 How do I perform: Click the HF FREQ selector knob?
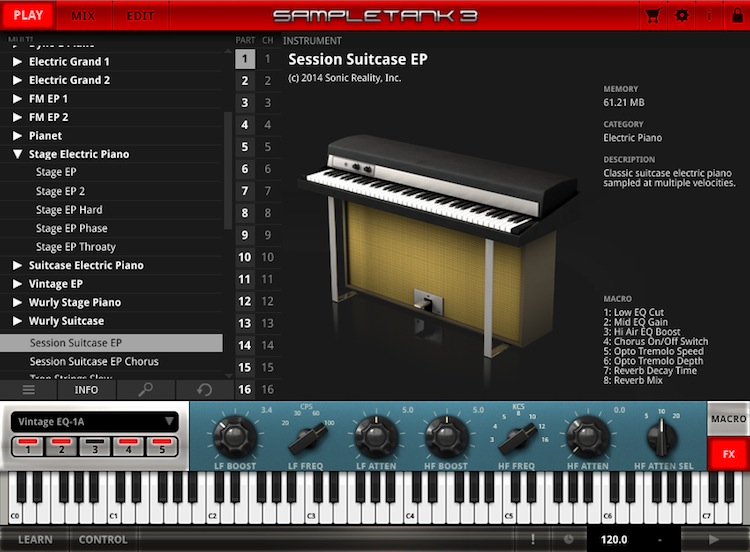(517, 438)
